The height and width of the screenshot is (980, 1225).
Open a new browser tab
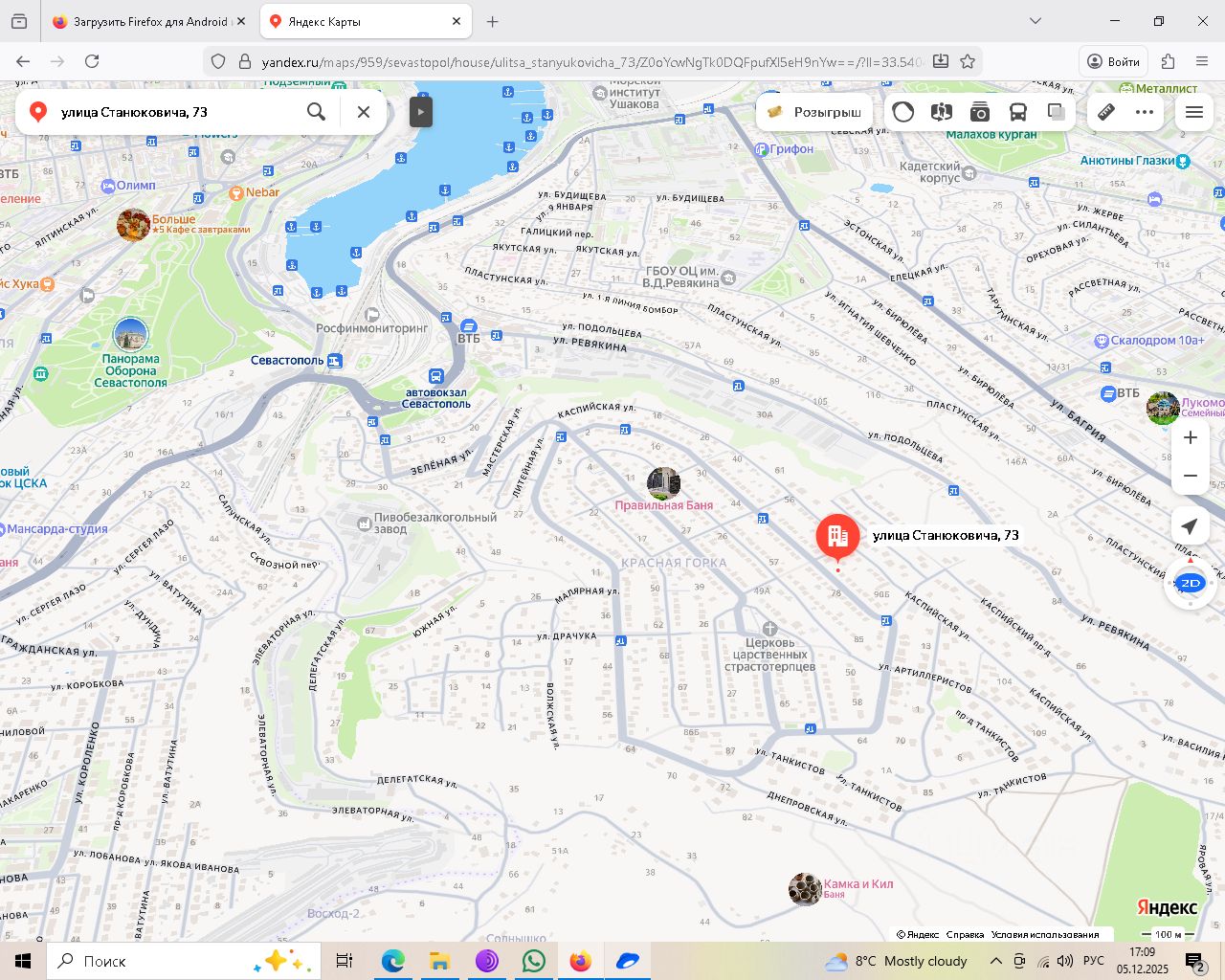(492, 21)
